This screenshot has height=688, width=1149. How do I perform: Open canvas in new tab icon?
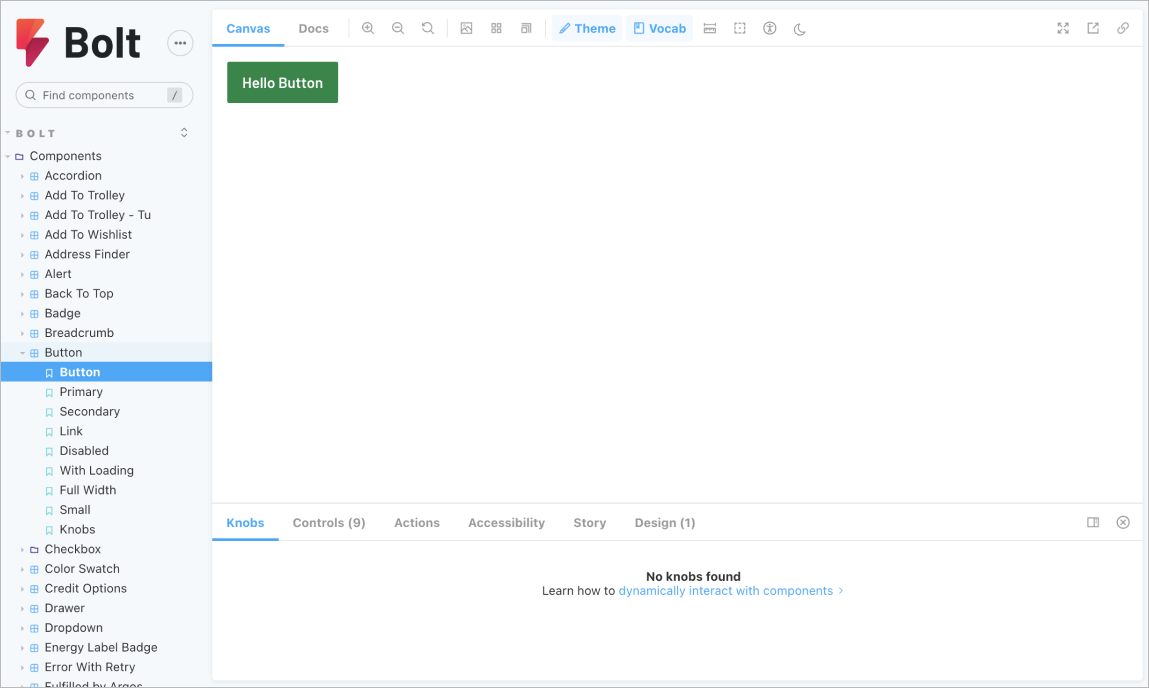tap(1093, 29)
